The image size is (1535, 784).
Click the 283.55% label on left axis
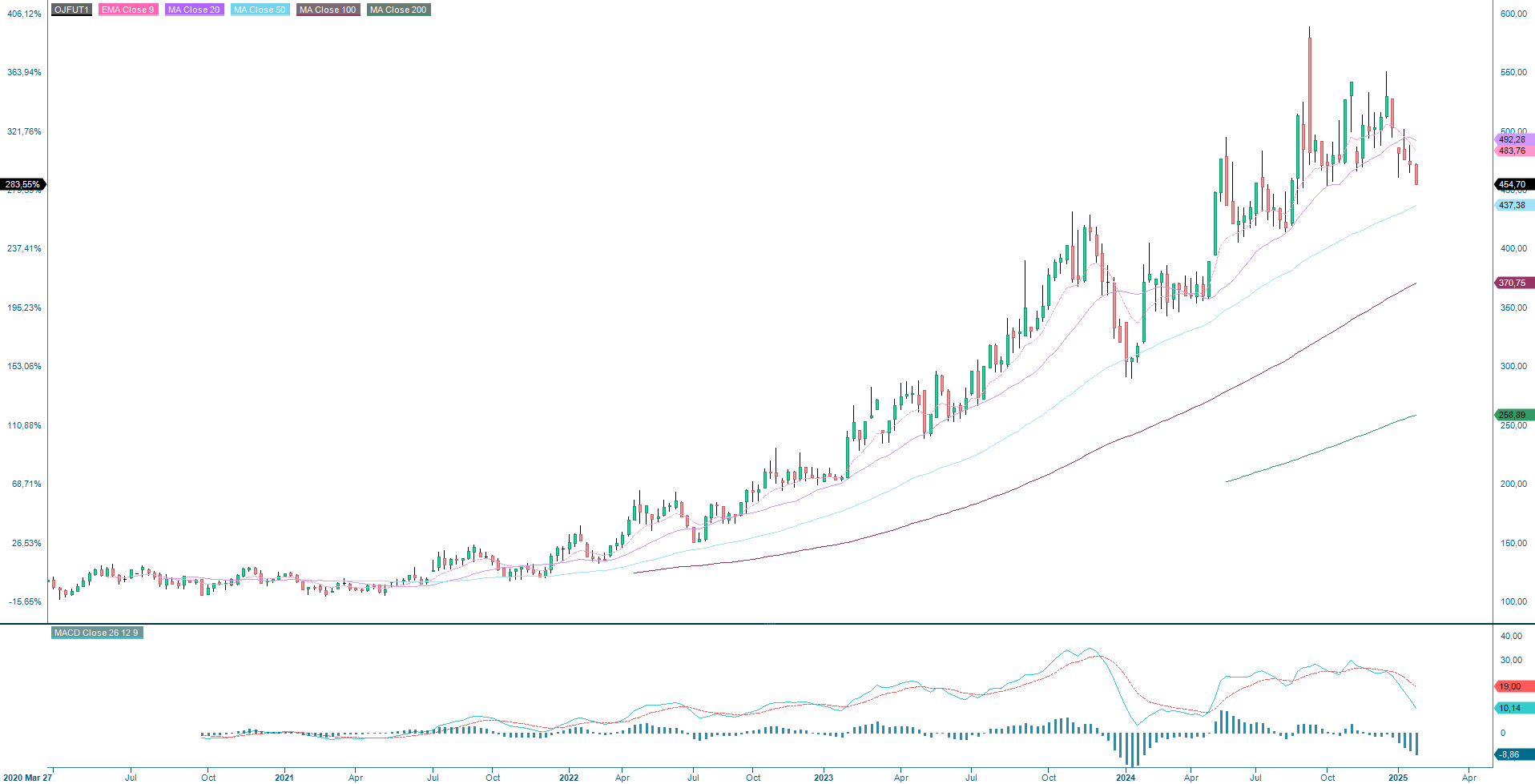[24, 184]
